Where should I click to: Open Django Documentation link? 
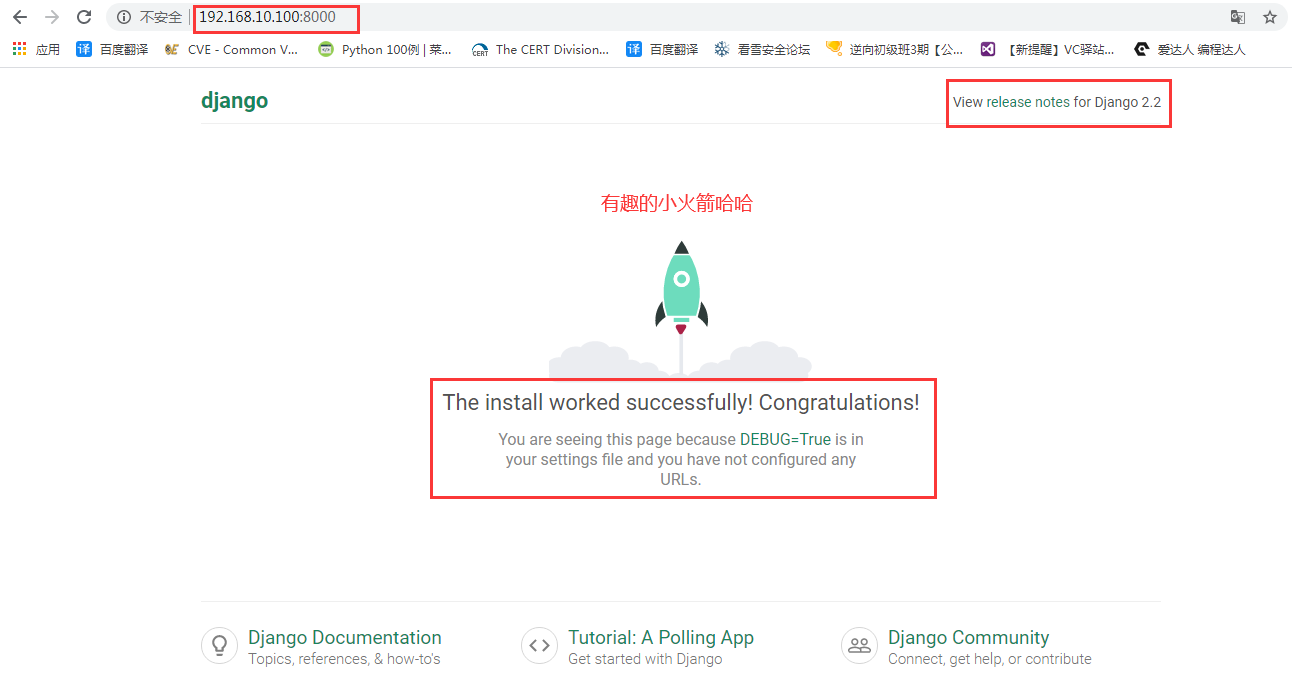pos(345,637)
